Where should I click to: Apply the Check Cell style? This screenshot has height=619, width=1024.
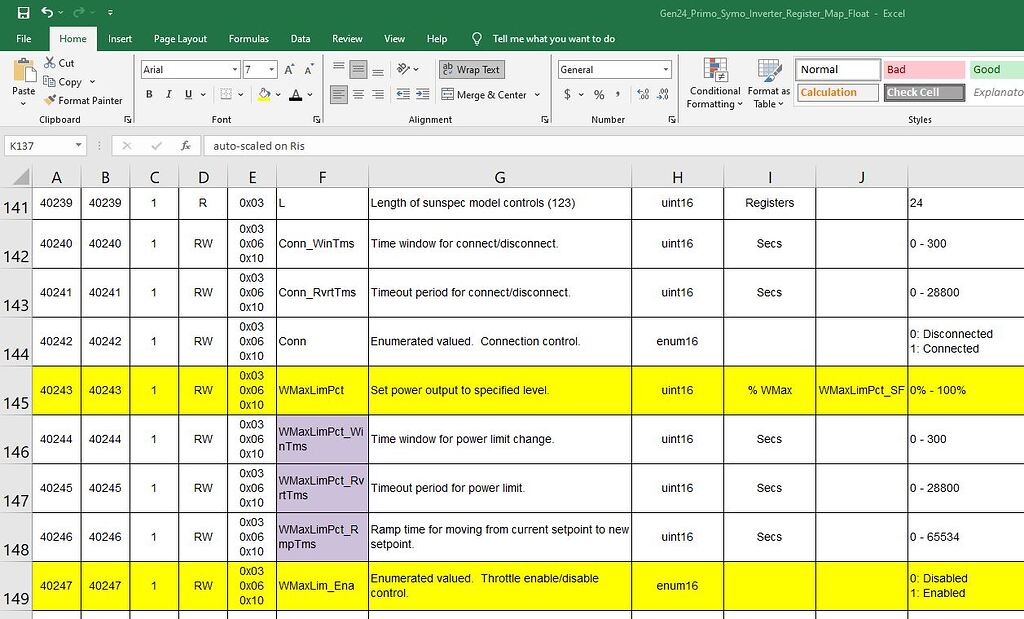pos(924,92)
